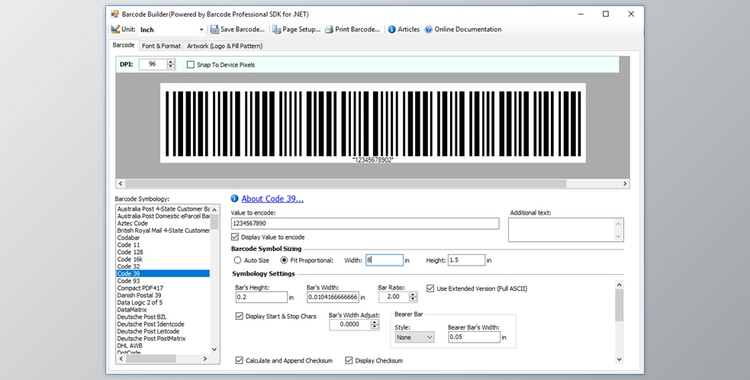
Task: Select the Fit Proportional radio button
Action: click(284, 260)
